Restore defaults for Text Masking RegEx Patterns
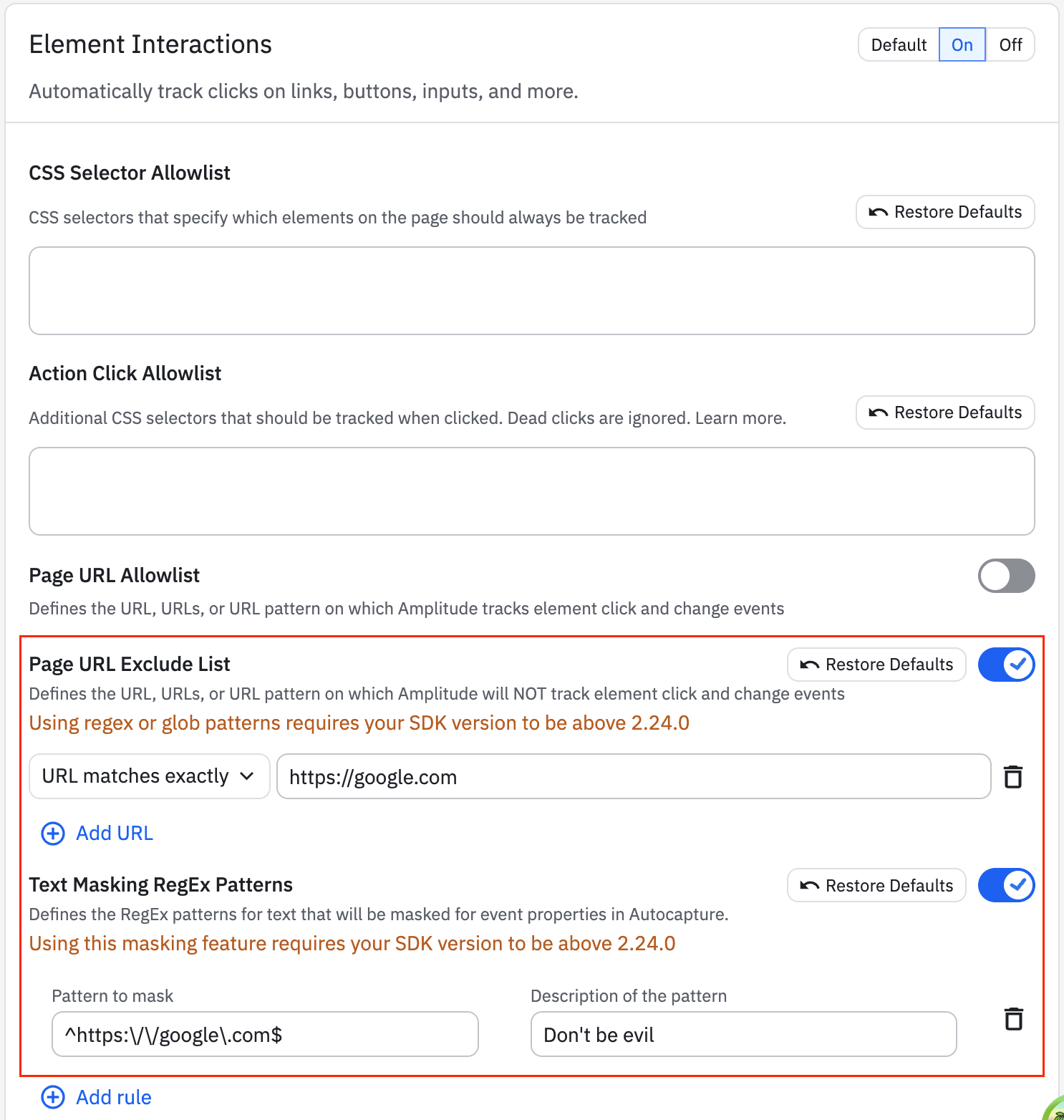 [876, 886]
